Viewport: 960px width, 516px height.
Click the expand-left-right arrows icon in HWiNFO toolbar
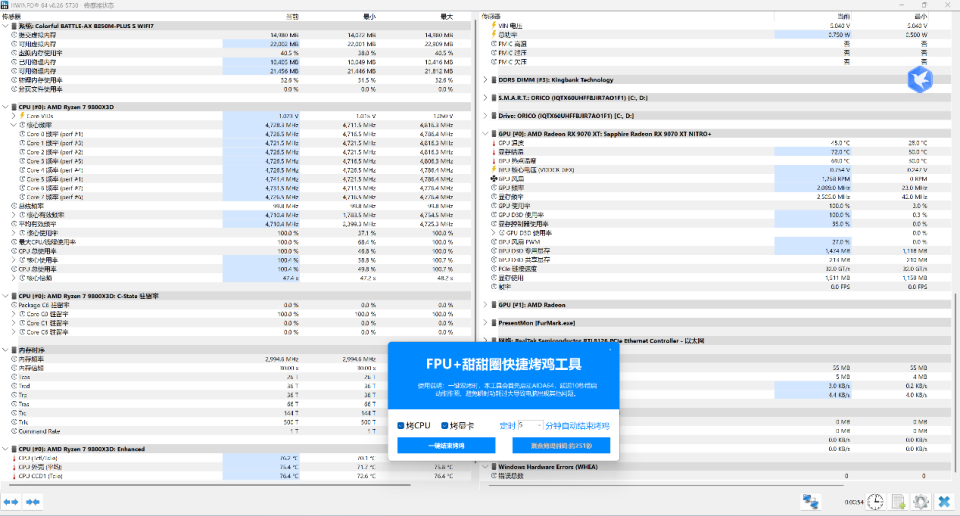[10, 502]
